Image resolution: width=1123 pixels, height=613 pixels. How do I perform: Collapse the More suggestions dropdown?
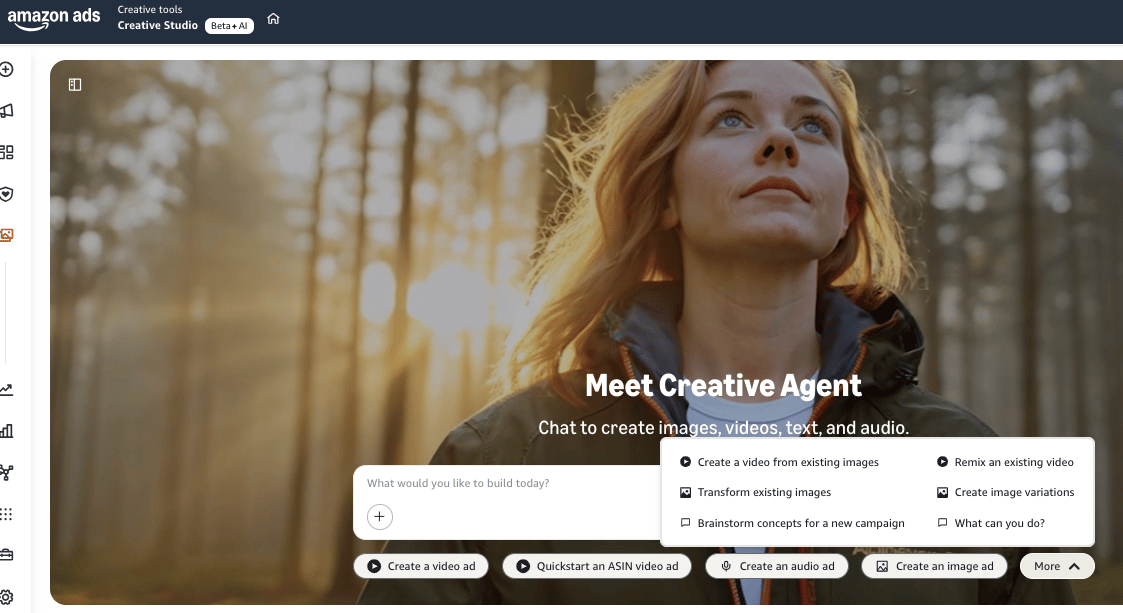pos(1057,566)
